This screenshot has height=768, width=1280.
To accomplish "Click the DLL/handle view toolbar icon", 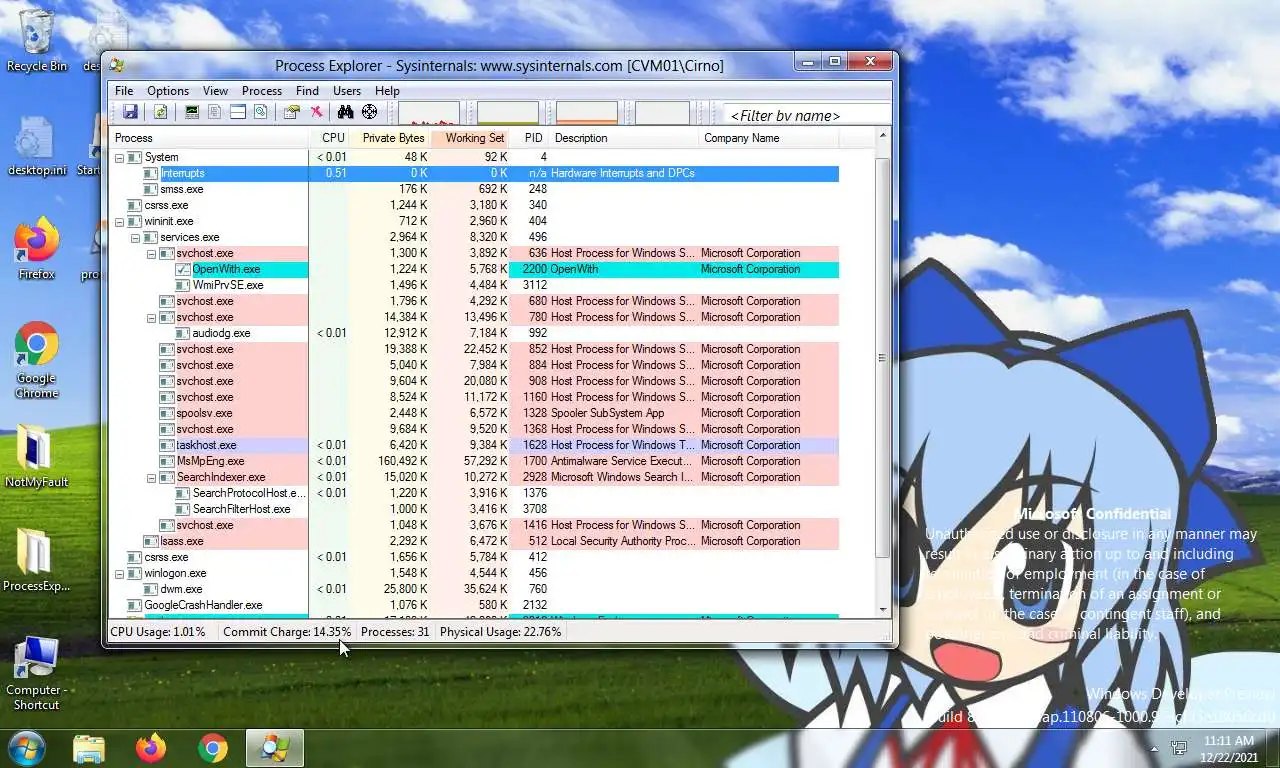I will pos(260,112).
